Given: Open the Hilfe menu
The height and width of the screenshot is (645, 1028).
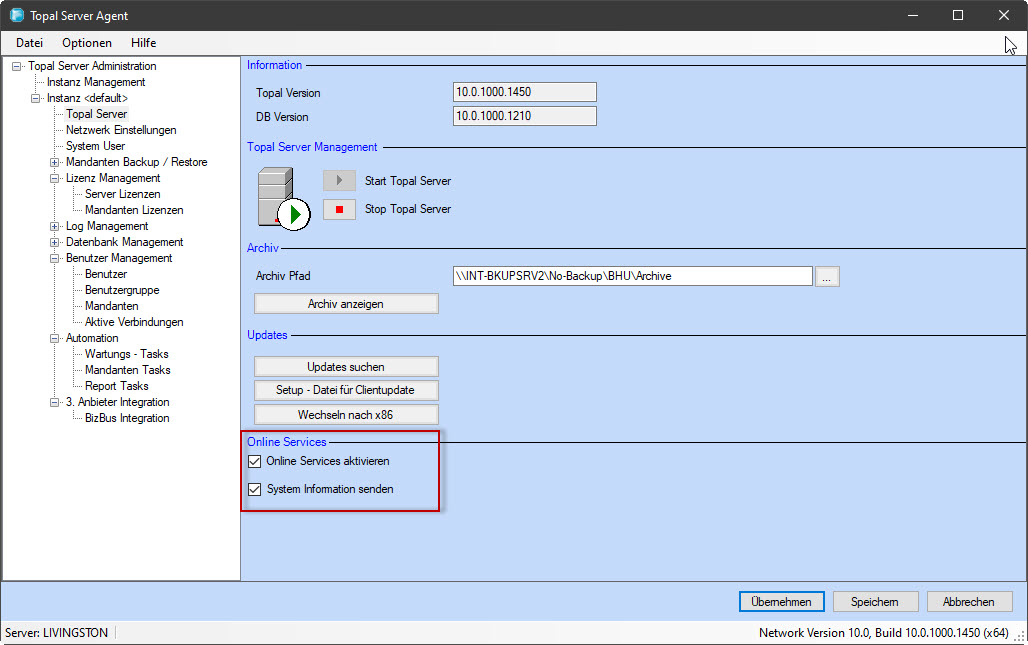Looking at the screenshot, I should click(143, 43).
